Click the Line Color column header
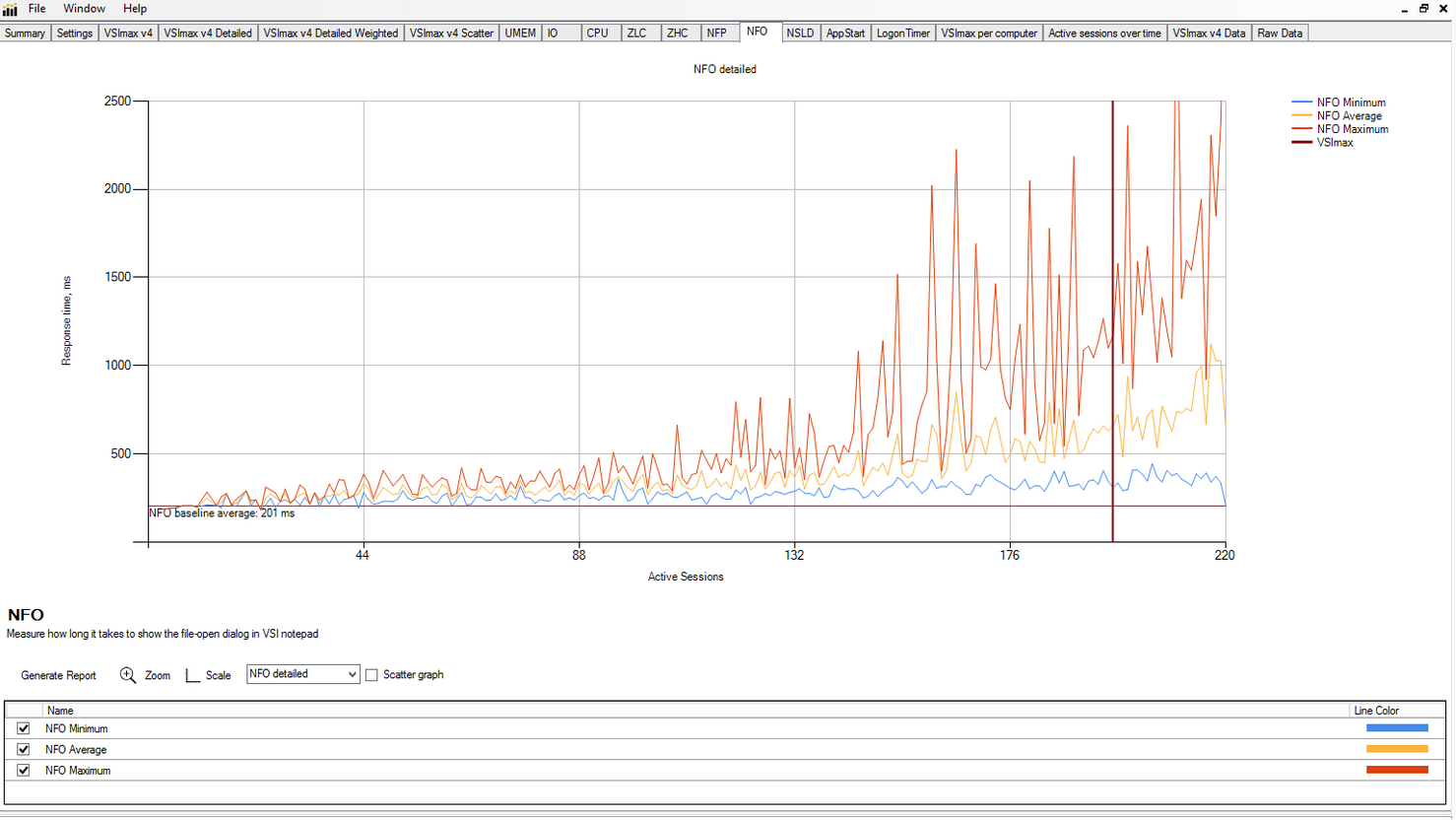This screenshot has width=1456, height=820. click(x=1376, y=711)
